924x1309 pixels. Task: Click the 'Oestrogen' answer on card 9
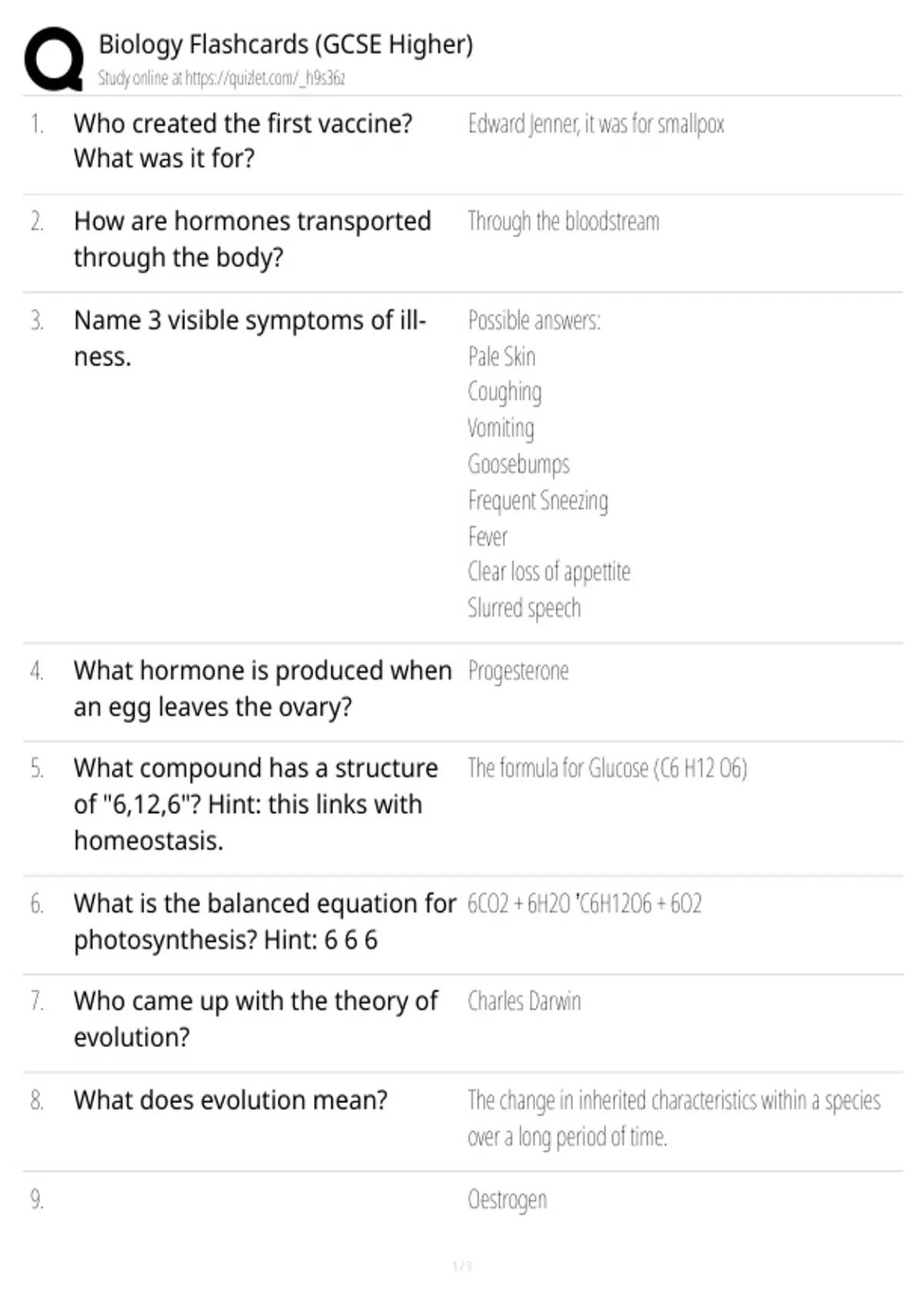pos(507,1200)
